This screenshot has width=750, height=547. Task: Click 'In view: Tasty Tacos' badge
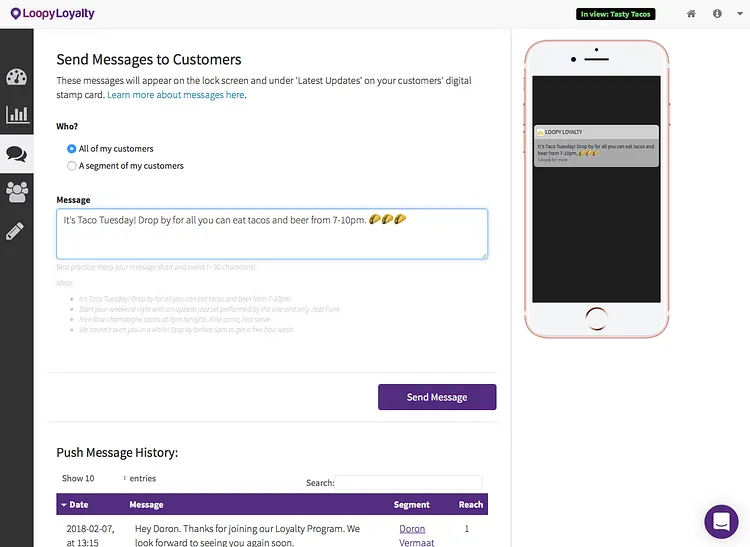click(616, 14)
